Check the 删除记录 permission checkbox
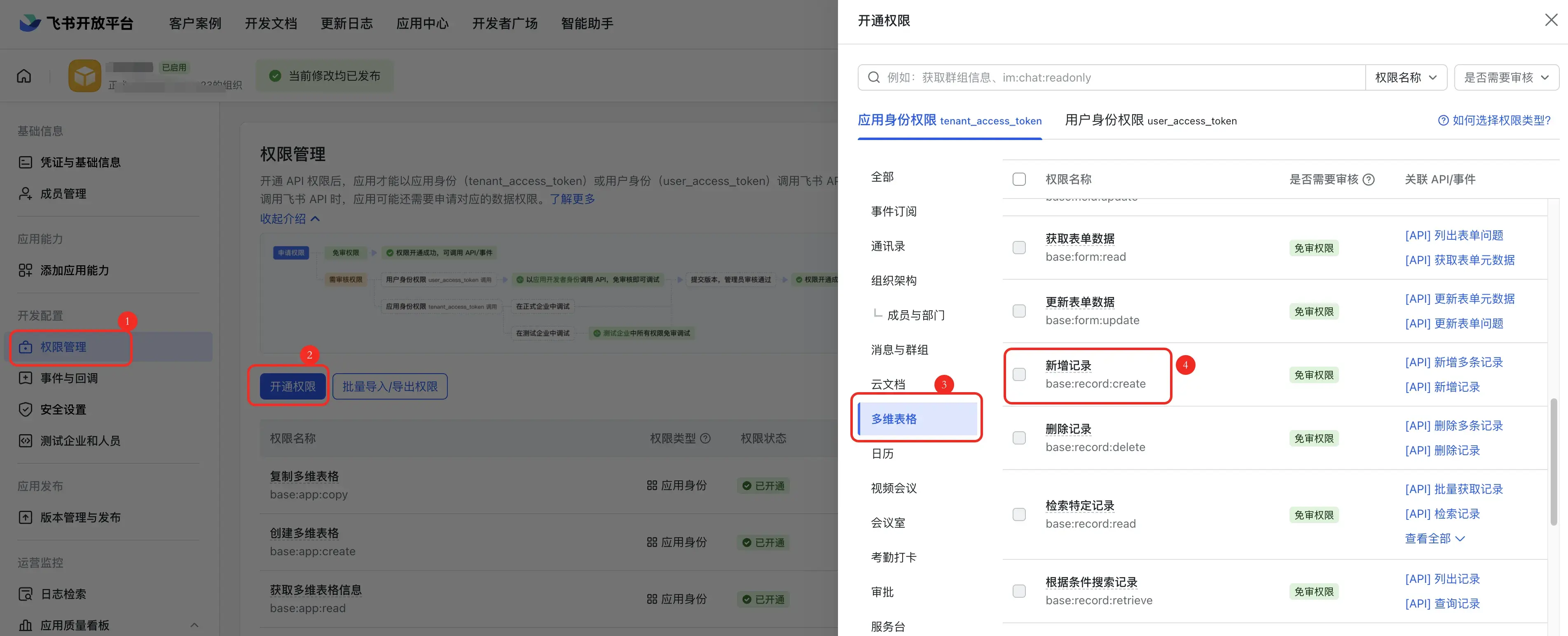Viewport: 1568px width, 636px height. [1019, 438]
